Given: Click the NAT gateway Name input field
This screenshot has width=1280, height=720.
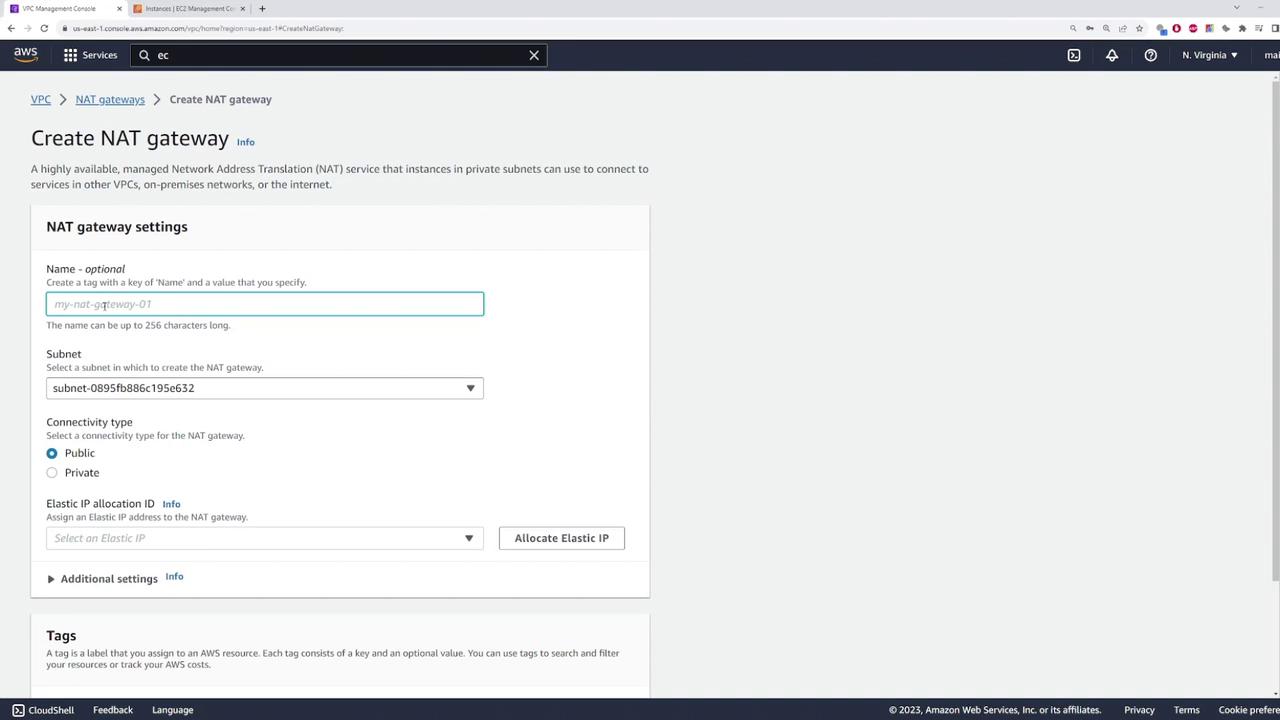Looking at the screenshot, I should point(265,304).
